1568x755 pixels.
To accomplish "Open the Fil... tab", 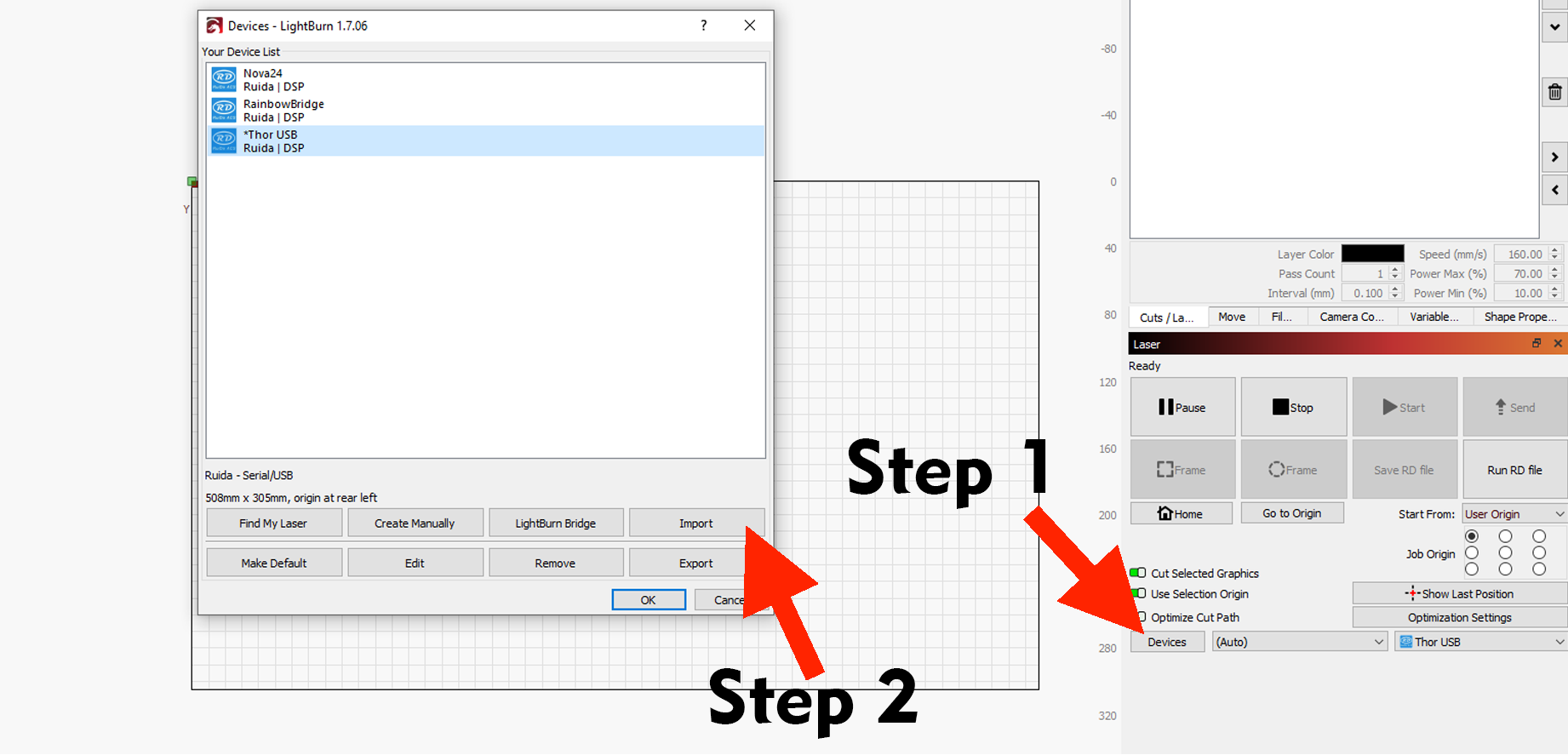I will (1282, 317).
